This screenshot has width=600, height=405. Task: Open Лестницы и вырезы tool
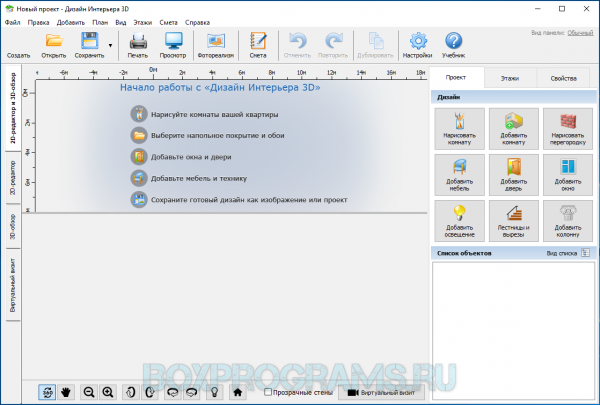pyautogui.click(x=514, y=221)
